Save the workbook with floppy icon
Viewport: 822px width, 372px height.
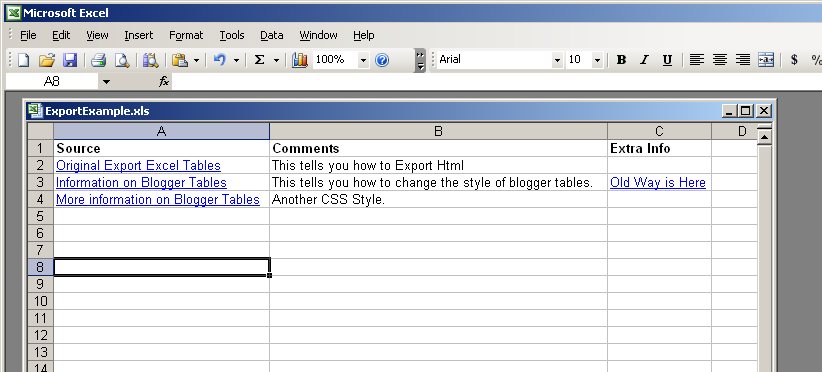70,60
